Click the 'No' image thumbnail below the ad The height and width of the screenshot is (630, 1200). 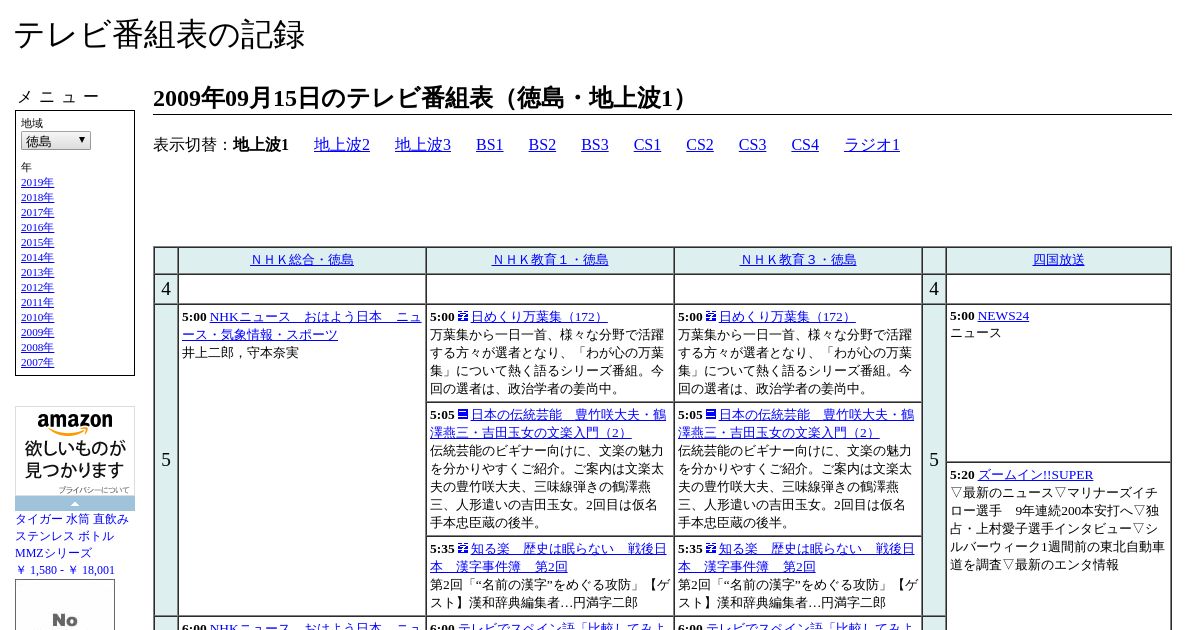click(x=65, y=610)
